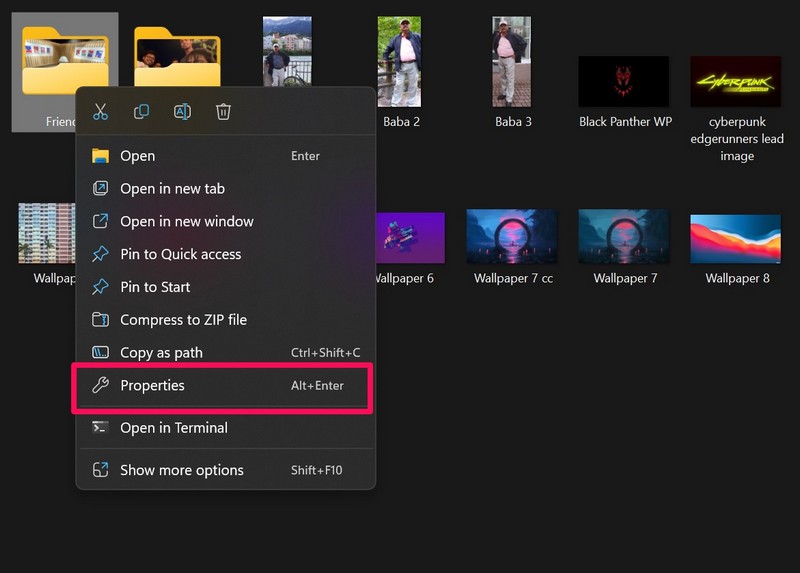Viewport: 800px width, 573px height.
Task: Click the Copy icon in context menu
Action: point(141,112)
